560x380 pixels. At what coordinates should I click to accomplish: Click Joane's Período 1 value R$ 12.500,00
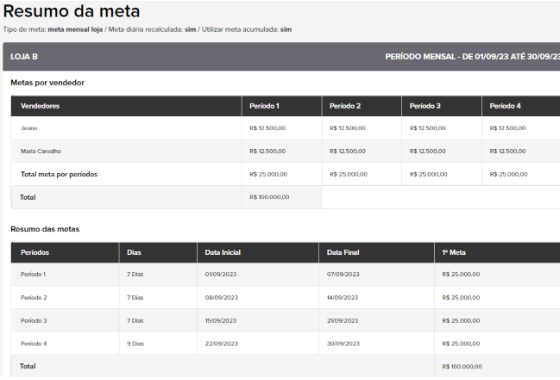(x=268, y=128)
